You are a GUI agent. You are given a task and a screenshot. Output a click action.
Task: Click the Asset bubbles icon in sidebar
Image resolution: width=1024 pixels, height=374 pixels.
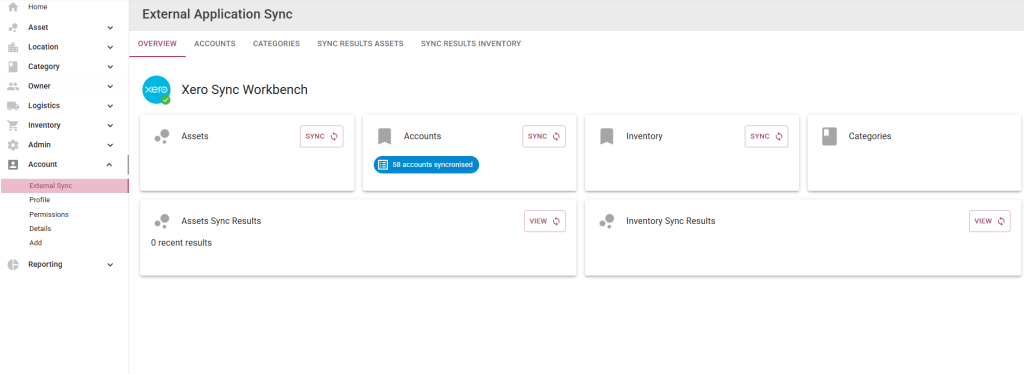click(12, 27)
